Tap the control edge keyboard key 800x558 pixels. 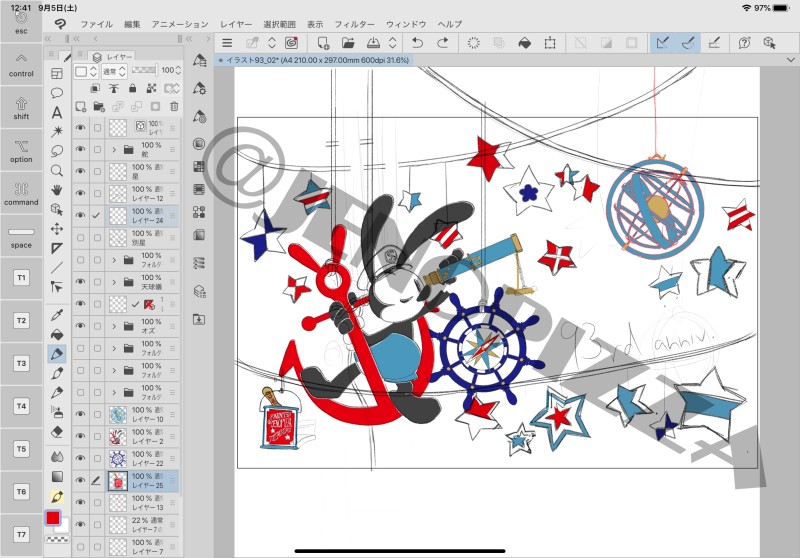[21, 64]
